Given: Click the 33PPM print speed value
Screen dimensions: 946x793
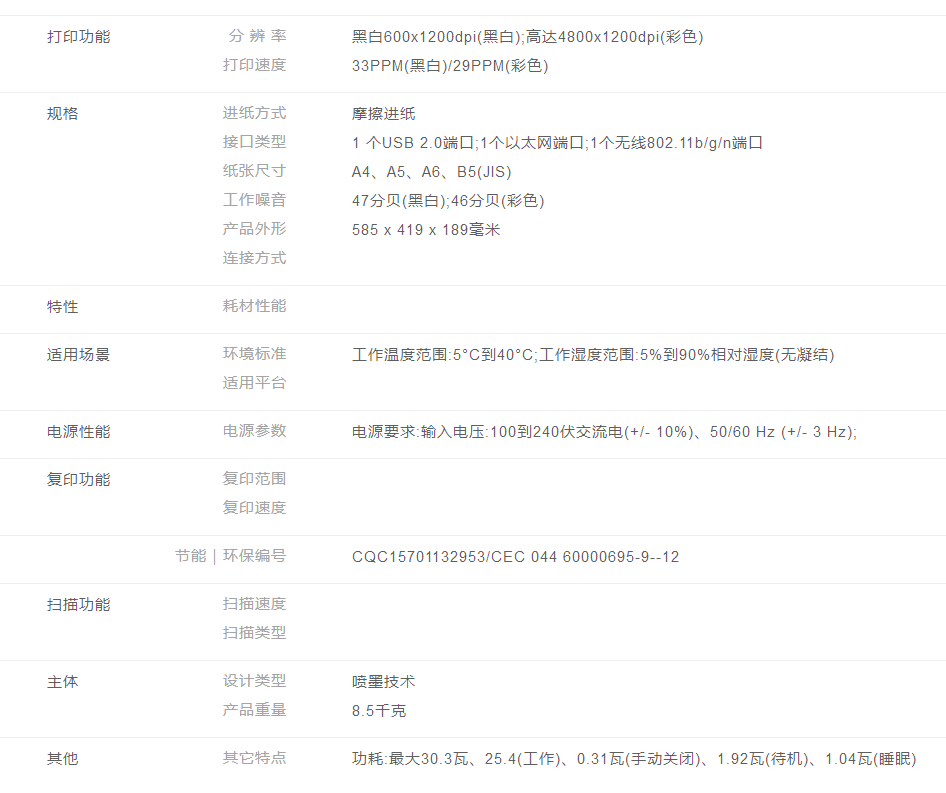Looking at the screenshot, I should pyautogui.click(x=450, y=66).
